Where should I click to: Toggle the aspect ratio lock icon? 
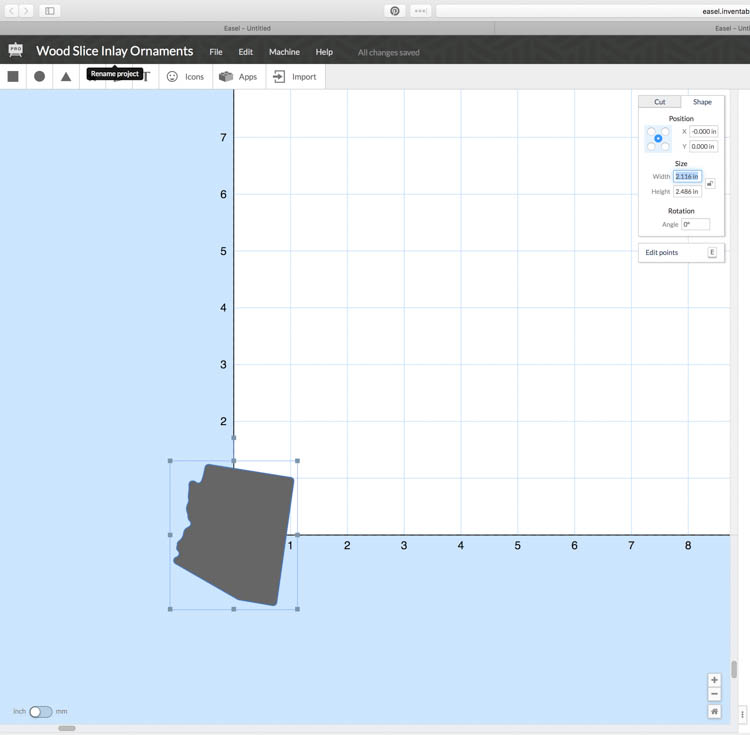710,184
